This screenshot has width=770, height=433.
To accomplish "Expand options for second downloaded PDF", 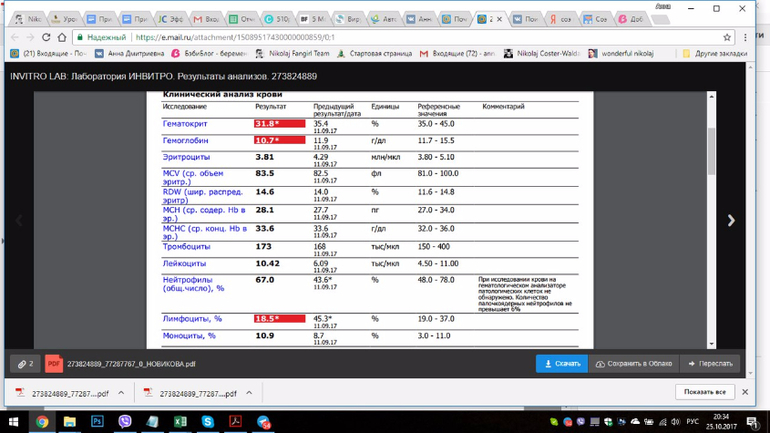I will pos(249,393).
